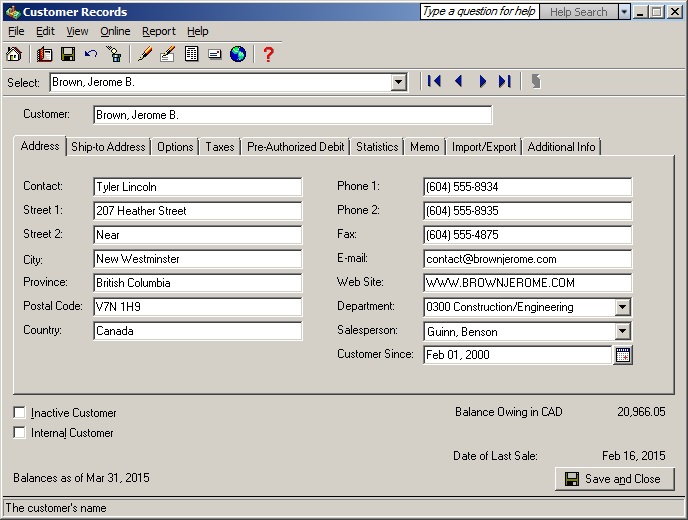The image size is (688, 520).
Task: Go to next customer record
Action: (482, 81)
